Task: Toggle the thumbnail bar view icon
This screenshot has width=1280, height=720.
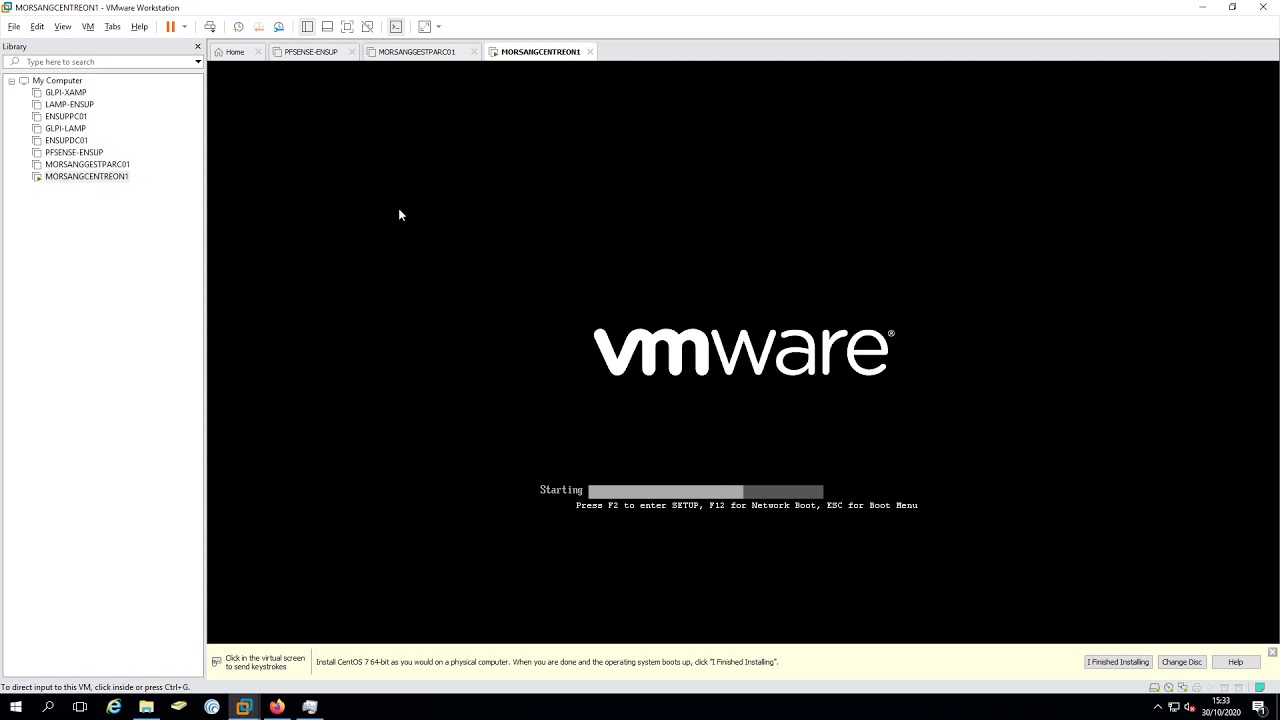Action: (x=327, y=27)
